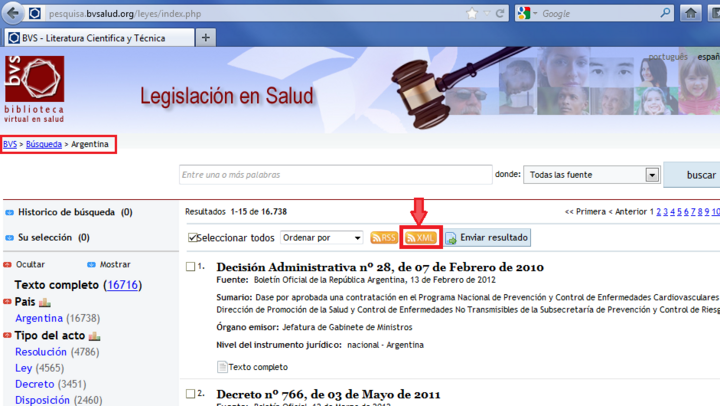Filter by Decreto act type
This screenshot has width=720, height=406.
[x=34, y=384]
